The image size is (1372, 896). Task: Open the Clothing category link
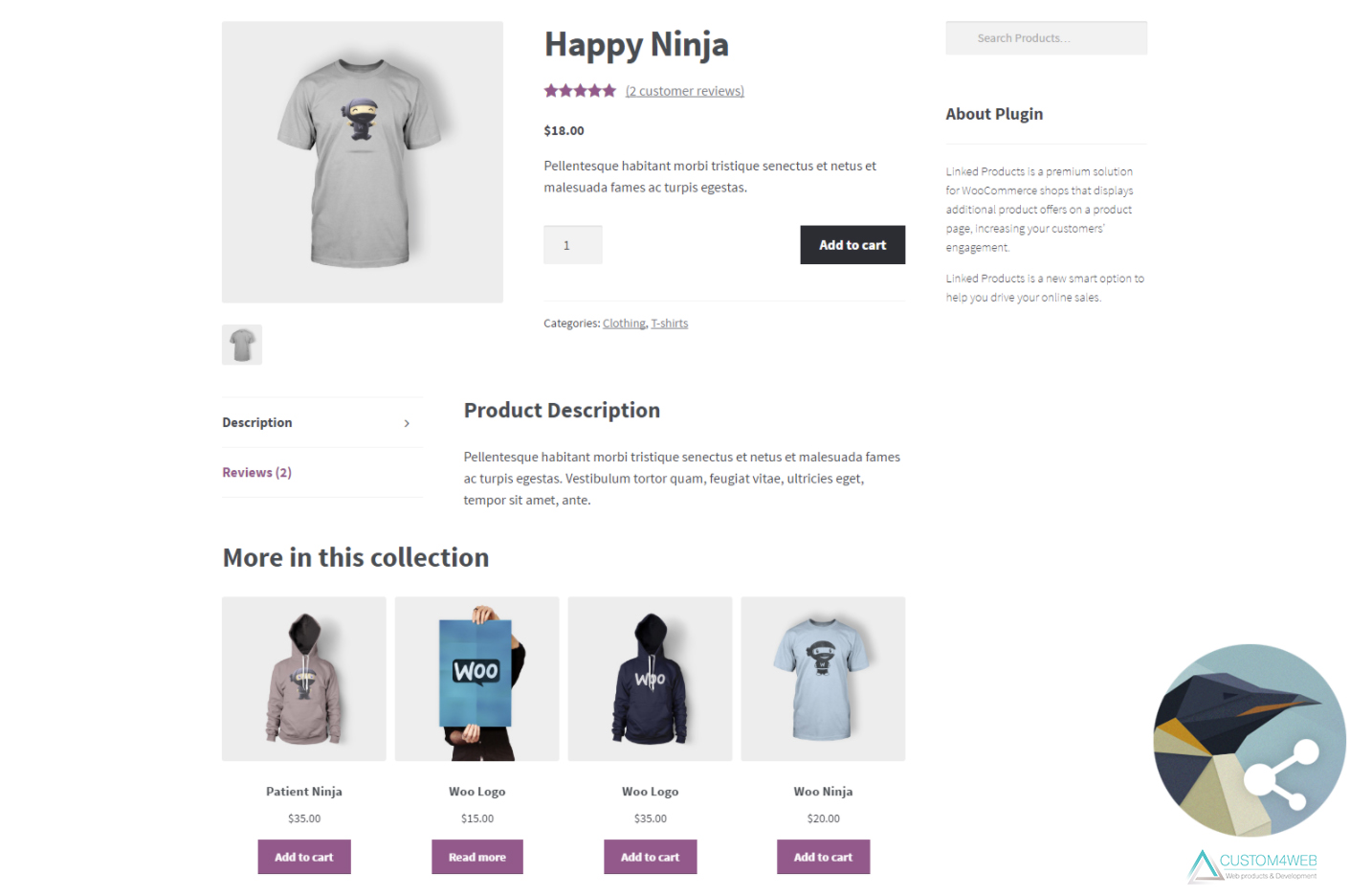click(x=624, y=324)
